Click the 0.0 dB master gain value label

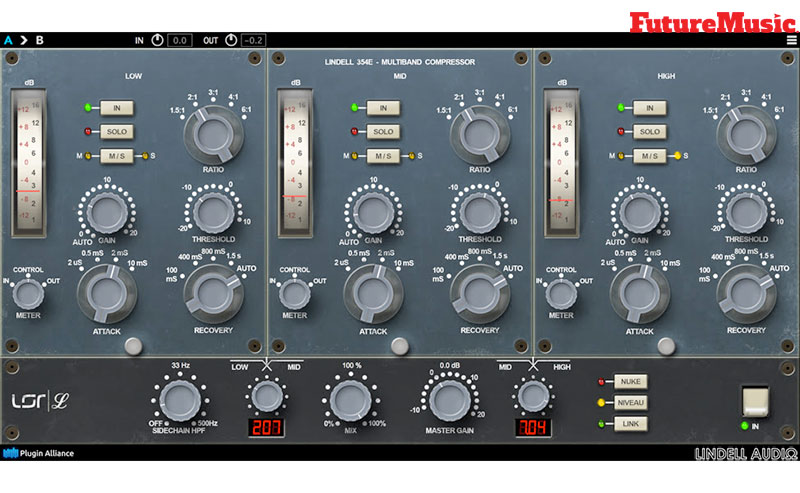tap(449, 365)
